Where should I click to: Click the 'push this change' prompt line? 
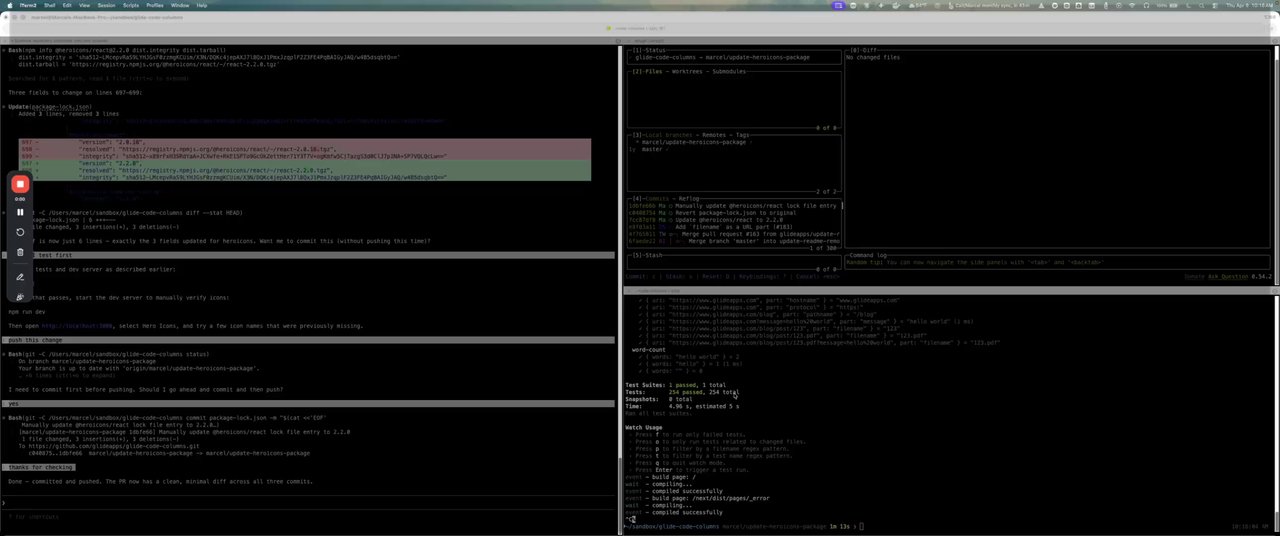tap(308, 340)
